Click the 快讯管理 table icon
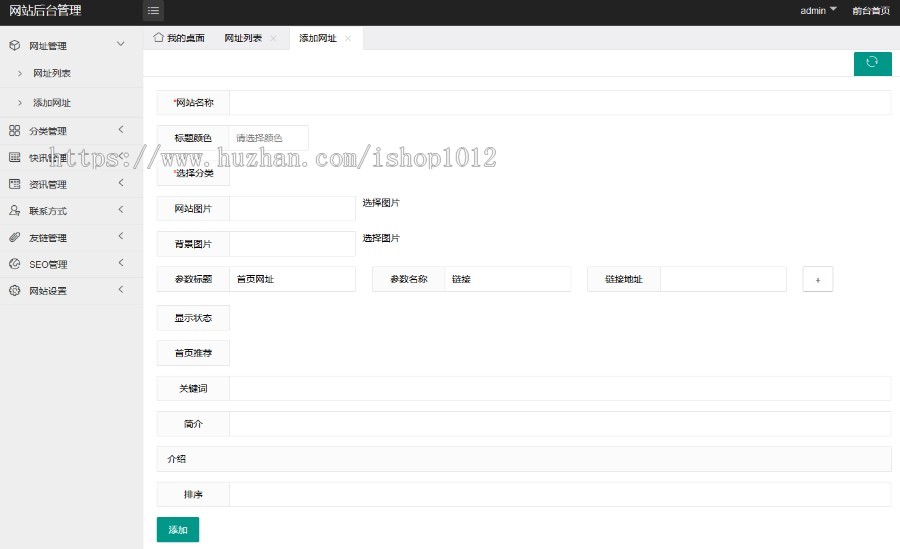Viewport: 900px width, 549px height. [14, 157]
